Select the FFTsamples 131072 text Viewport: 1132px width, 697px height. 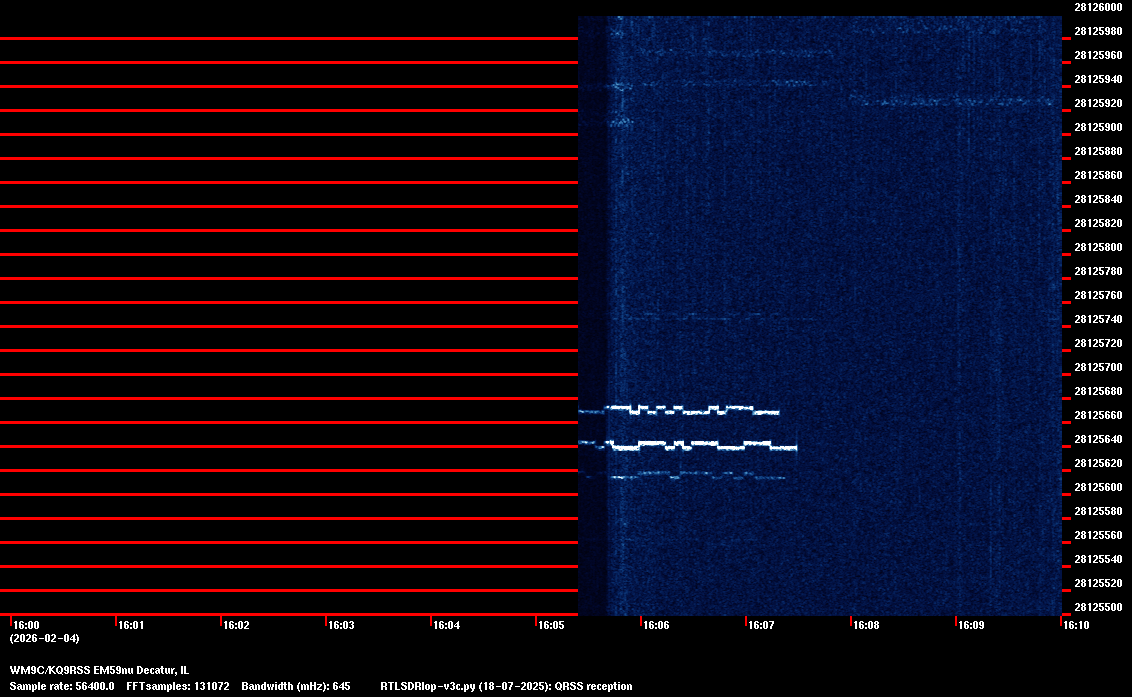(178, 687)
